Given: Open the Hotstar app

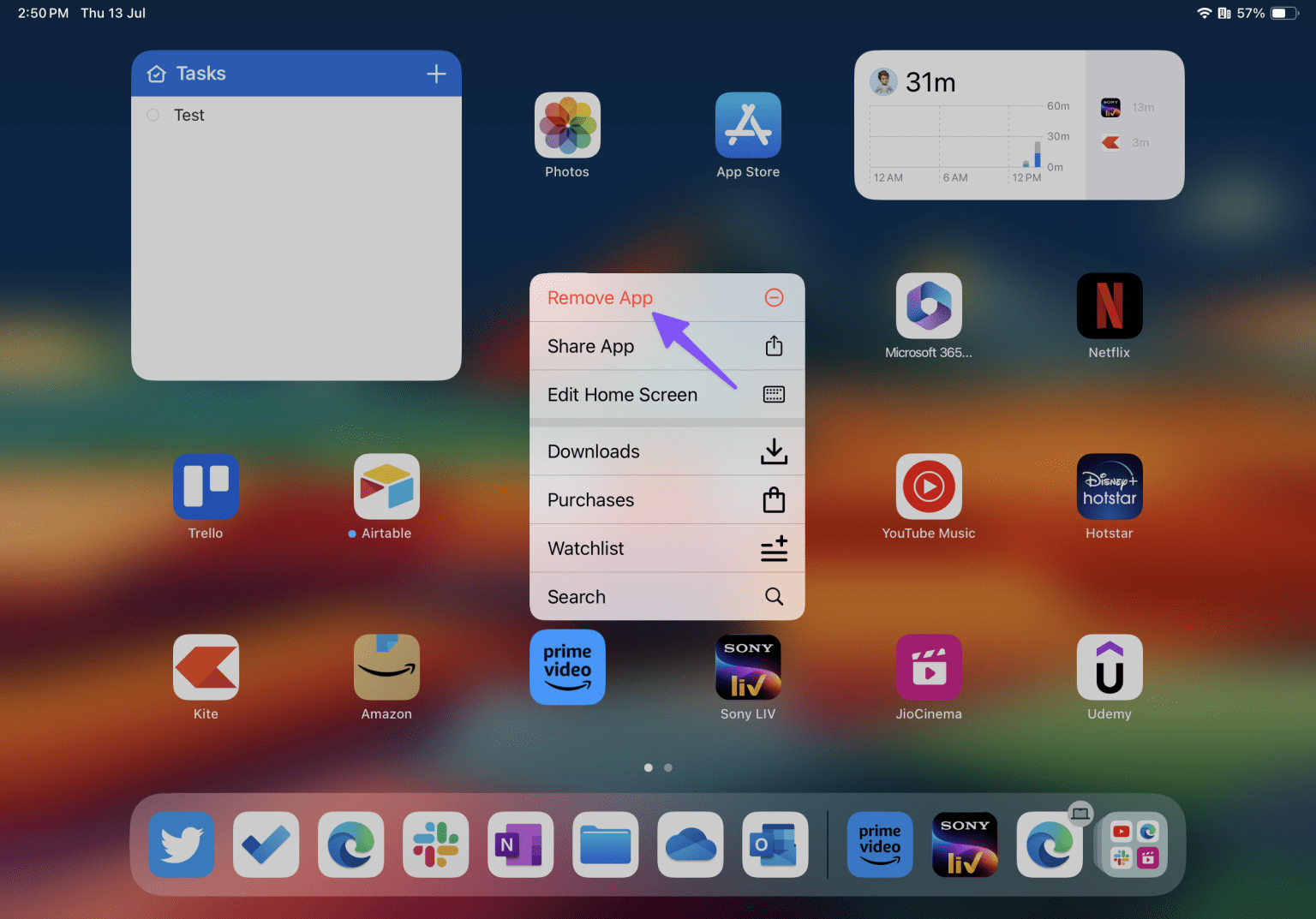Looking at the screenshot, I should pos(1109,486).
